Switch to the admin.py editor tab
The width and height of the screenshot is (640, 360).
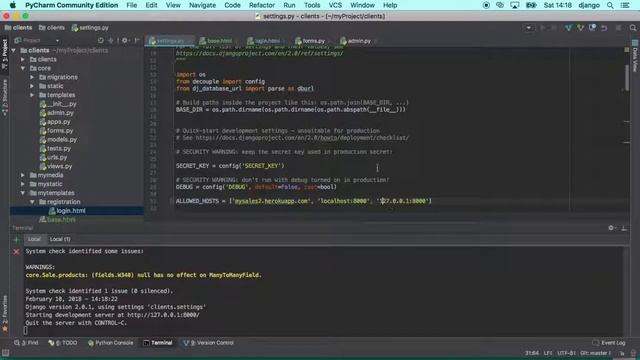pos(358,41)
